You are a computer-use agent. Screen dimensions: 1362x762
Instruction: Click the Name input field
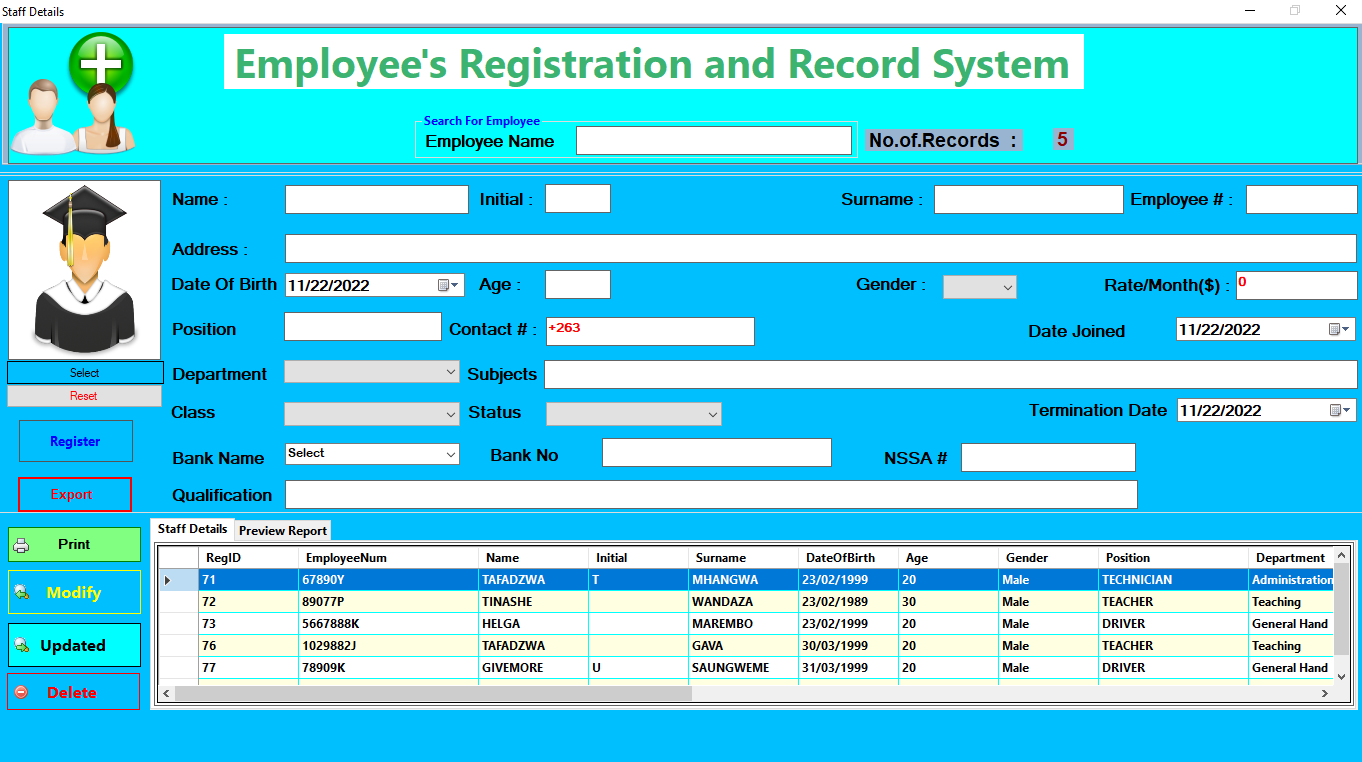click(377, 199)
